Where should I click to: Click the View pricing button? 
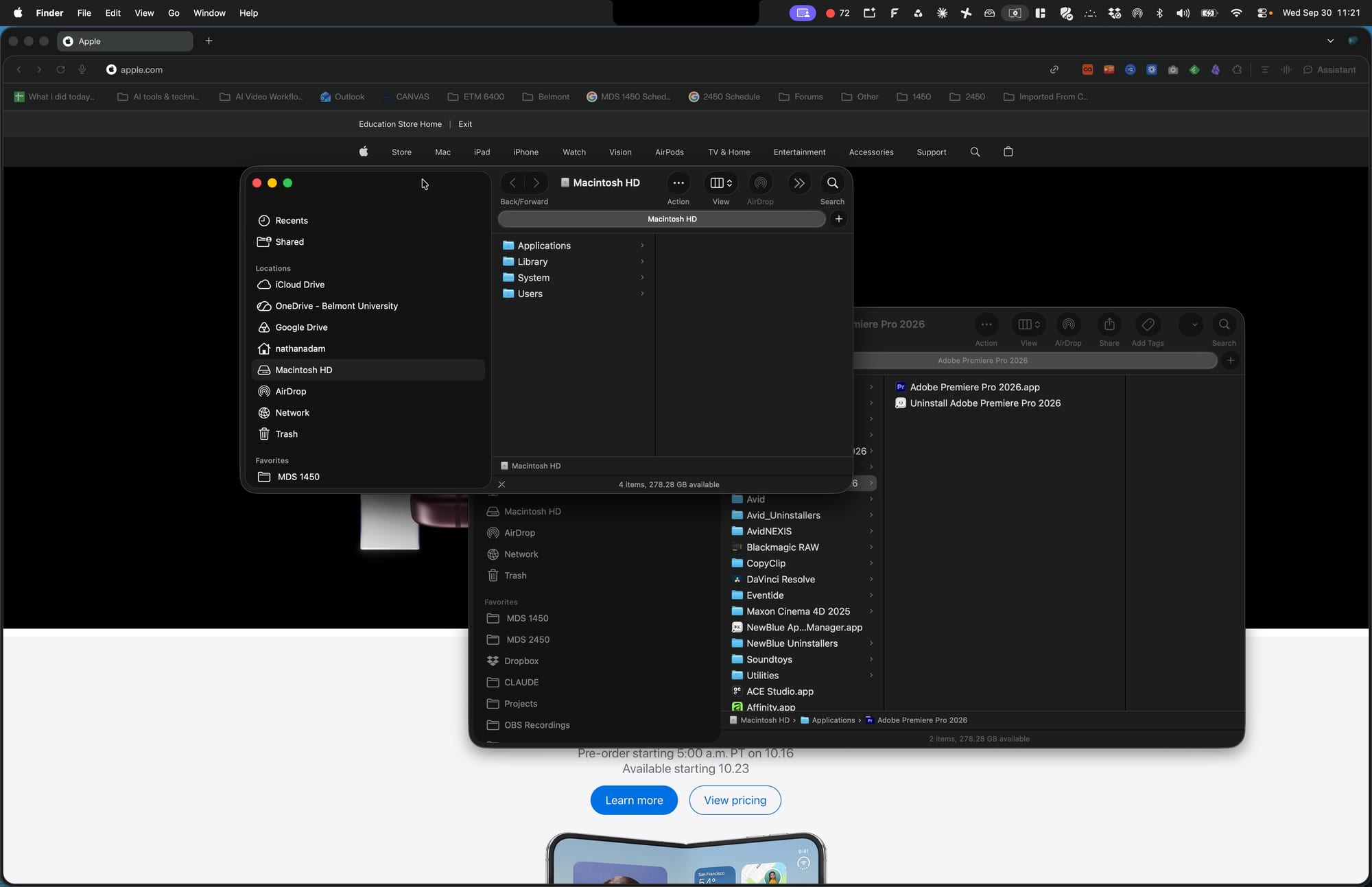735,800
